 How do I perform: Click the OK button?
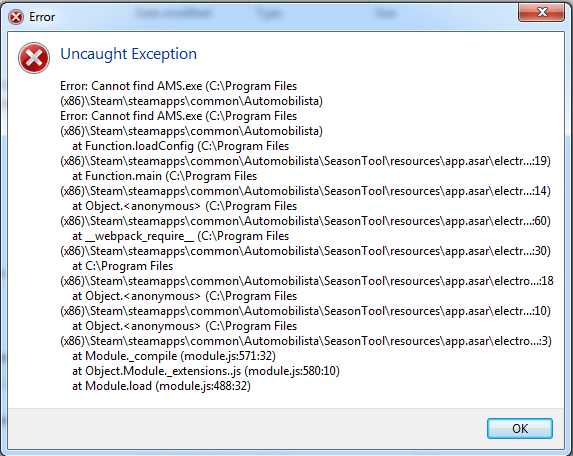tap(520, 428)
